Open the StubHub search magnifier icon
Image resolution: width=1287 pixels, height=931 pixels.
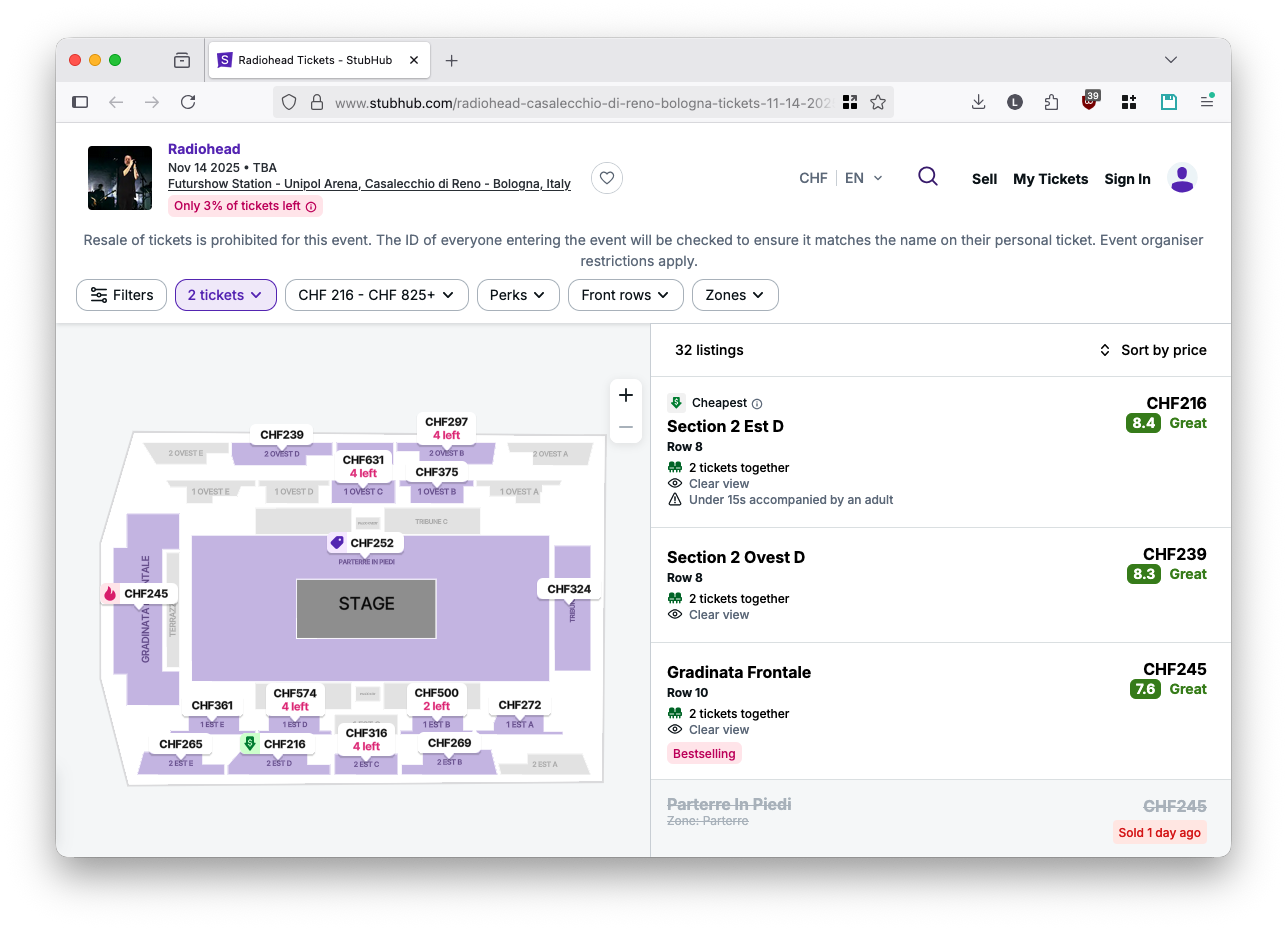(x=927, y=177)
